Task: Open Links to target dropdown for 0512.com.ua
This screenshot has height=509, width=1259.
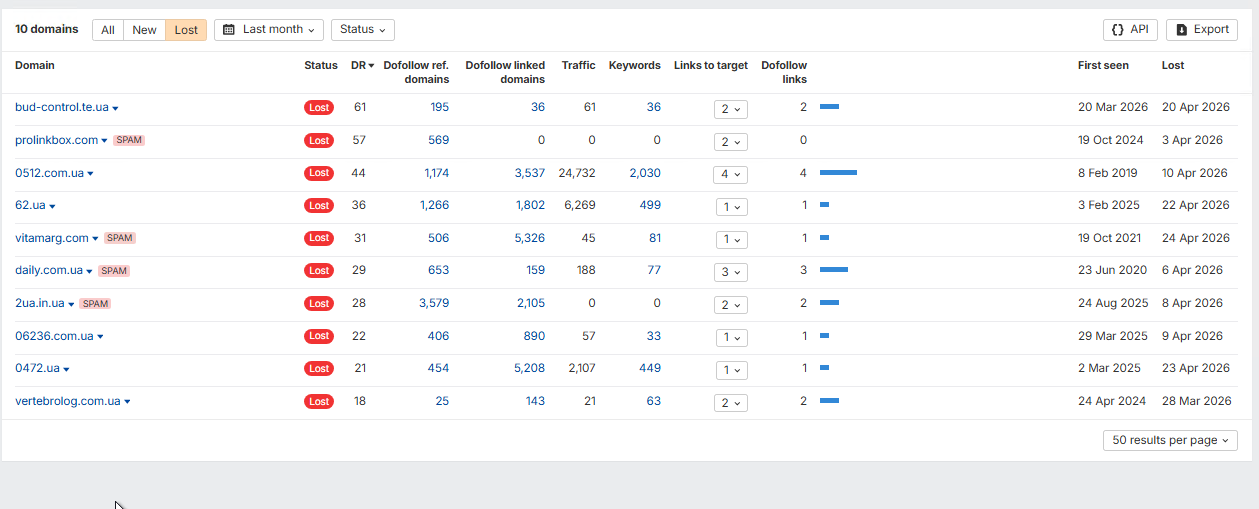Action: point(731,174)
